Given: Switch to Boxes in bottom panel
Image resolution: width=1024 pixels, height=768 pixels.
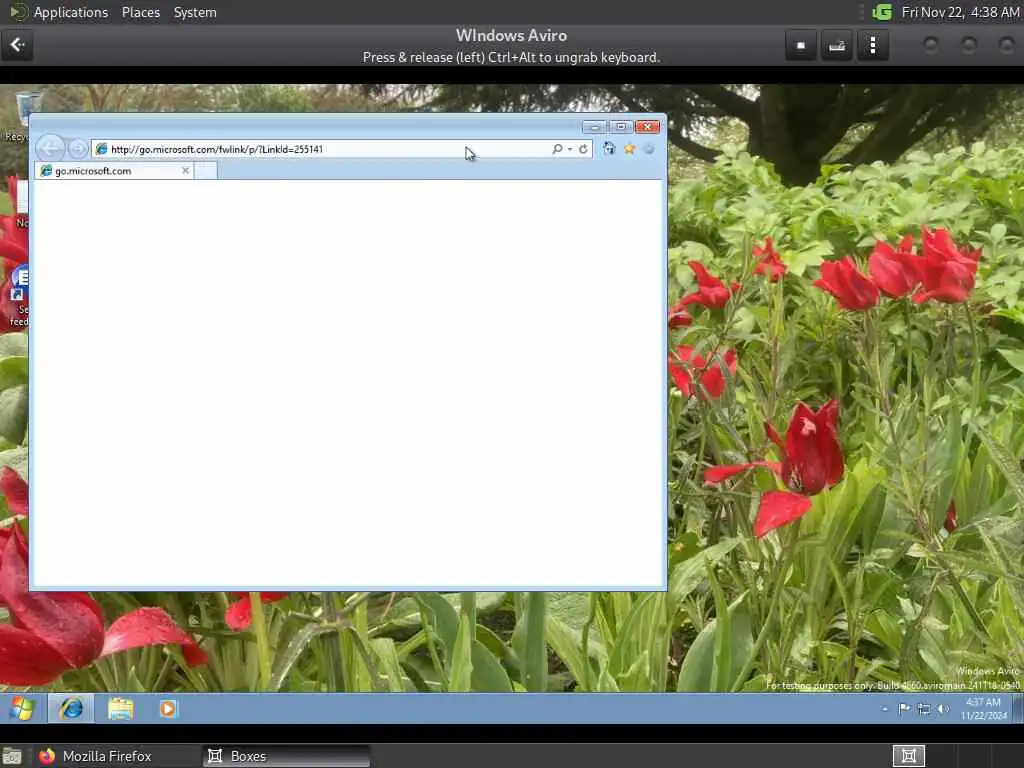Looking at the screenshot, I should (286, 756).
